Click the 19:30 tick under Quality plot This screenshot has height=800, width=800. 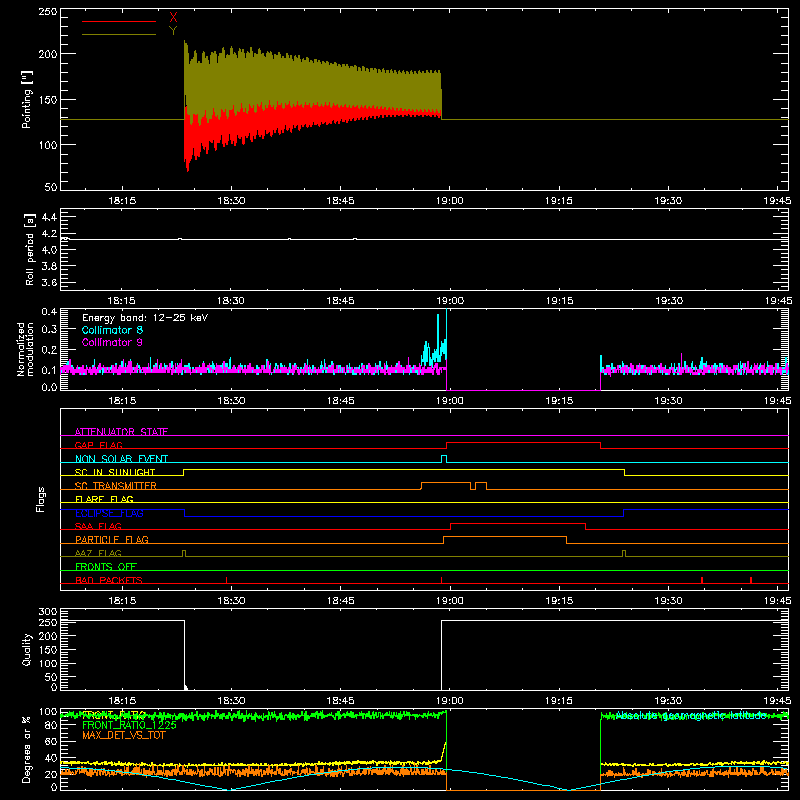click(x=668, y=701)
